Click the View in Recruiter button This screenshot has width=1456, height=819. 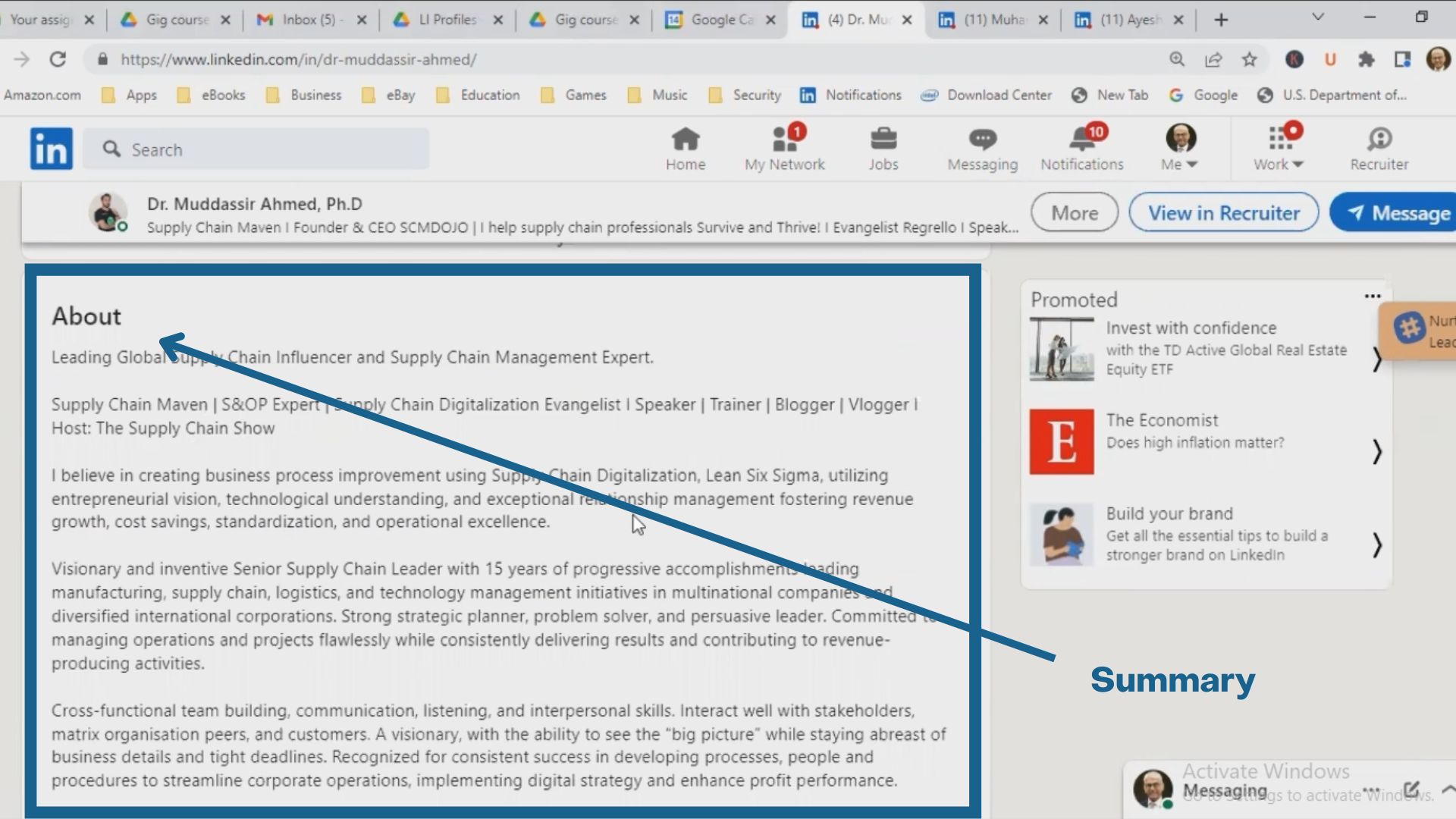tap(1224, 213)
